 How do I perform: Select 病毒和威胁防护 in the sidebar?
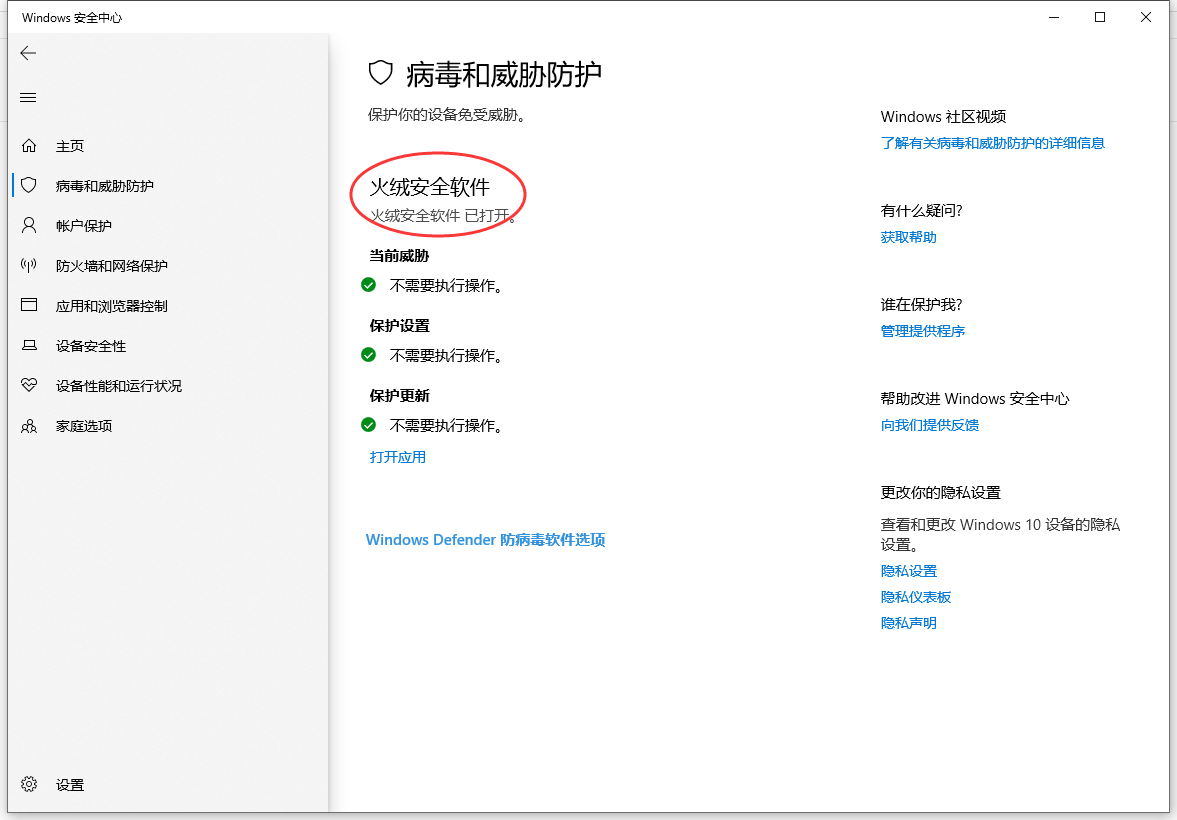coord(104,186)
